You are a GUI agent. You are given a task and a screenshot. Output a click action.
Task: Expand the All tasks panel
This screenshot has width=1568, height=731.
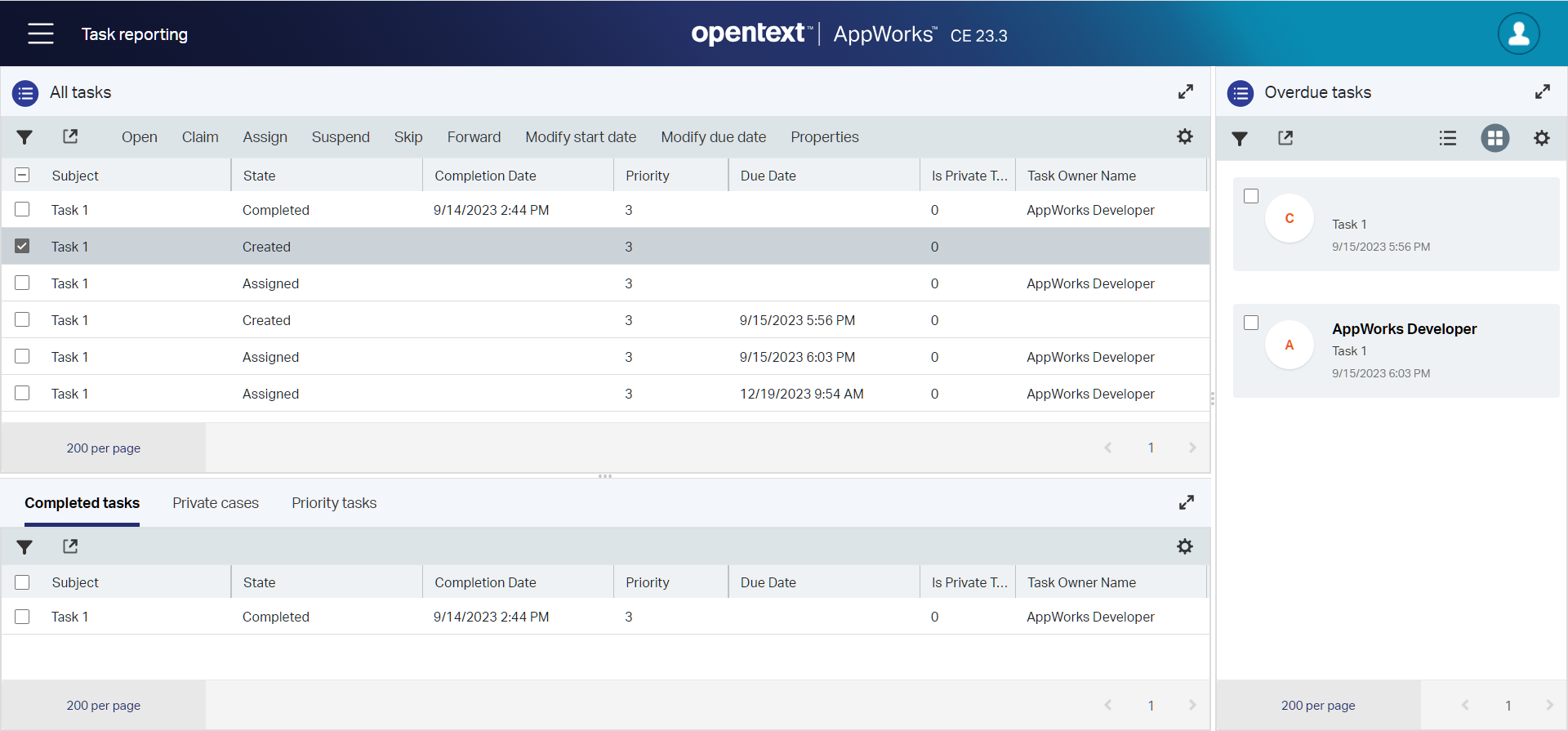pyautogui.click(x=1186, y=91)
